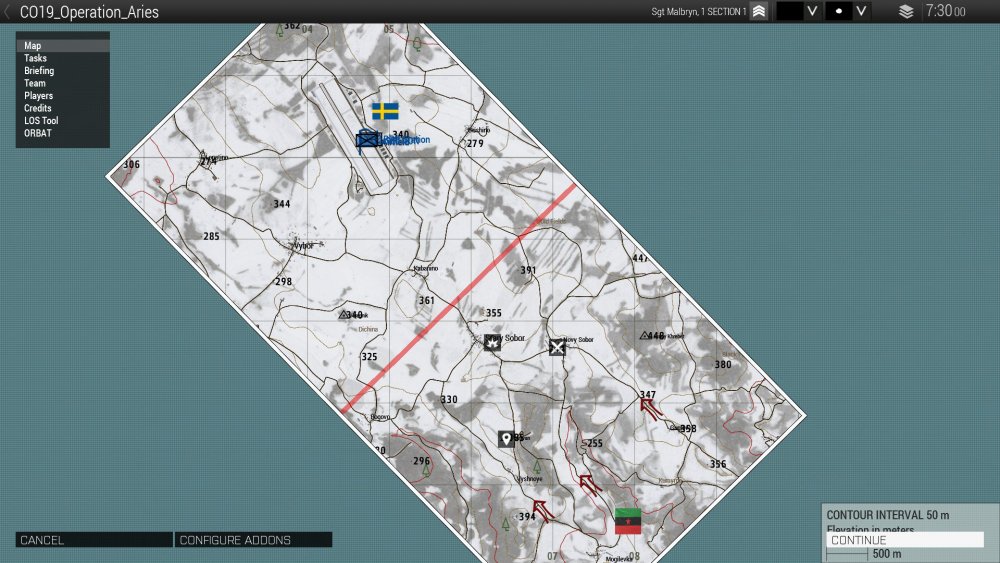1000x563 pixels.
Task: Select the location pin task marker
Action: tap(507, 439)
